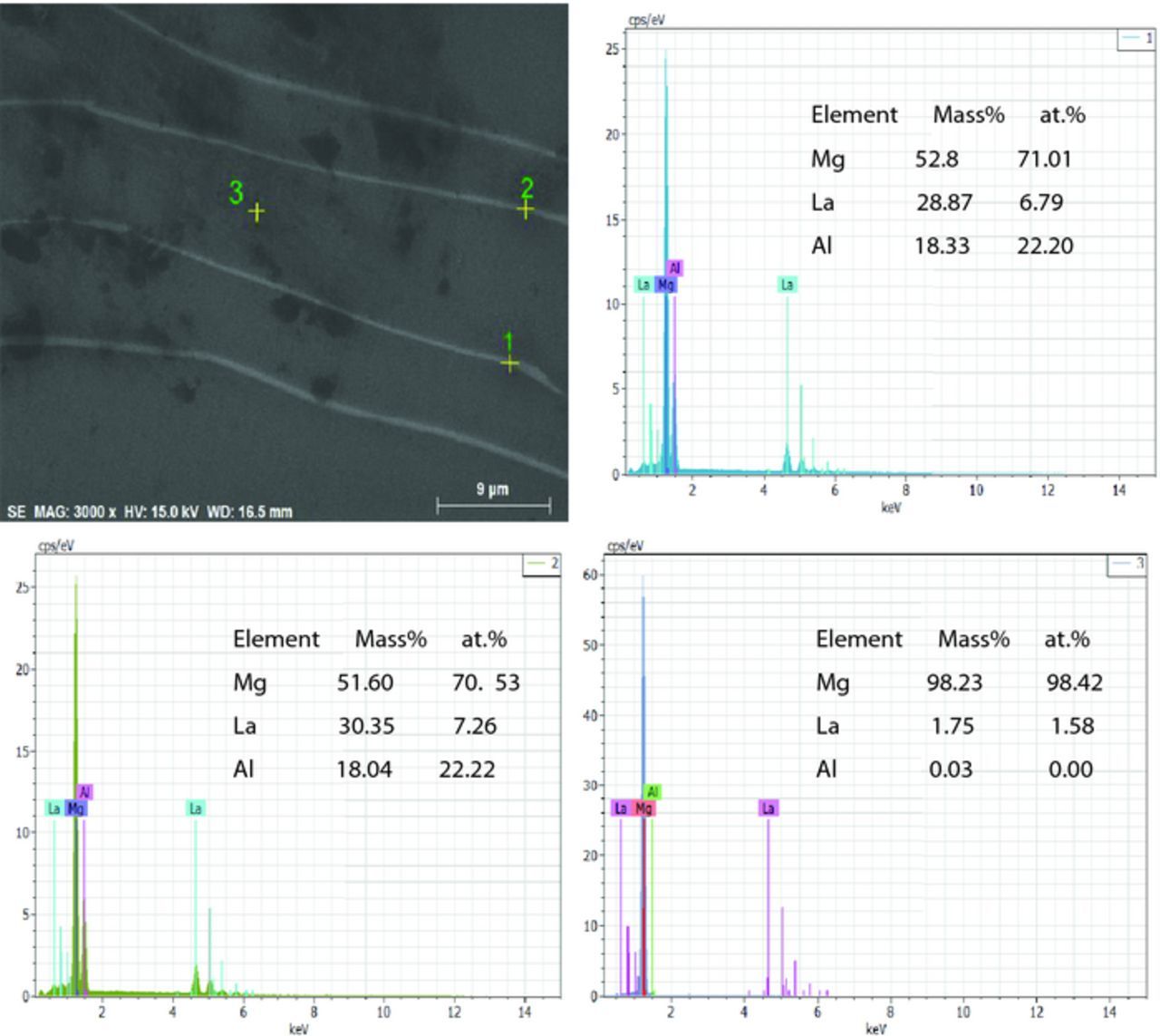Select the spectrum 3 legend box
Viewport: 1160px width, 1036px height.
[x=1127, y=564]
